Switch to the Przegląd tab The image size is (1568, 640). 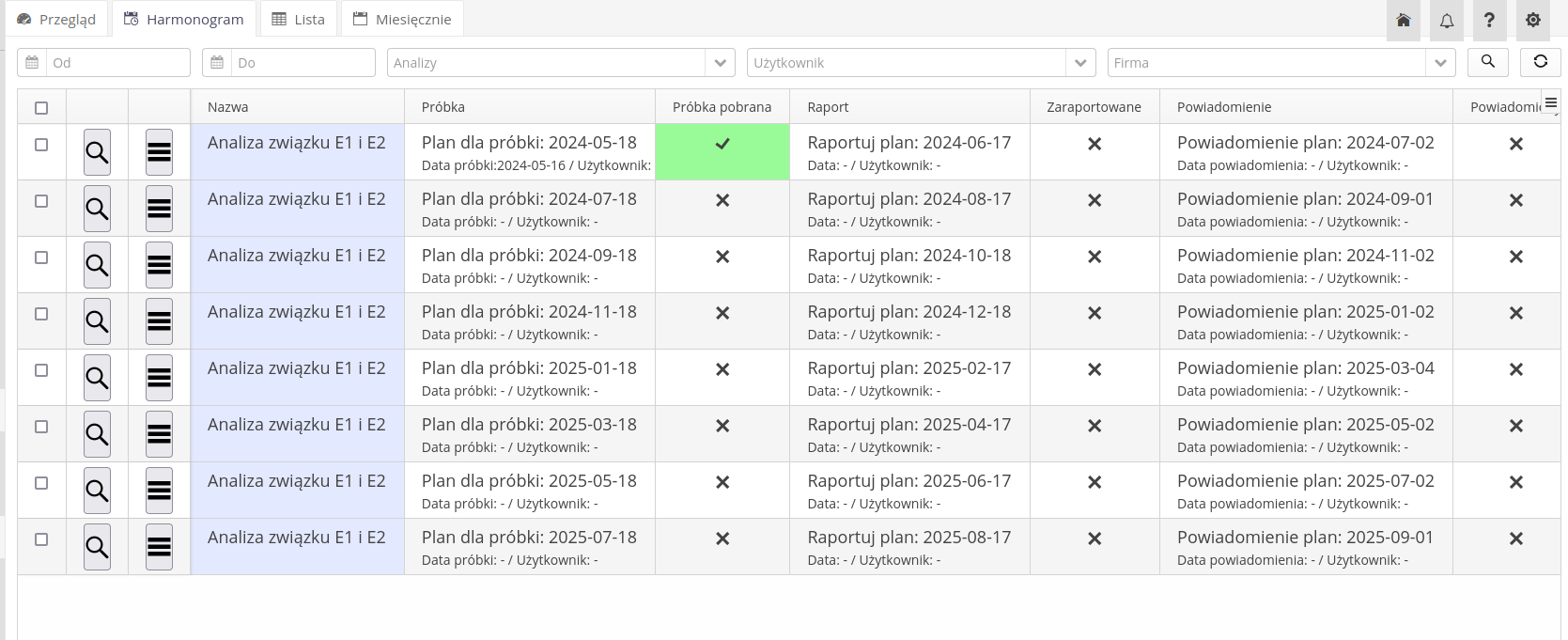point(57,20)
